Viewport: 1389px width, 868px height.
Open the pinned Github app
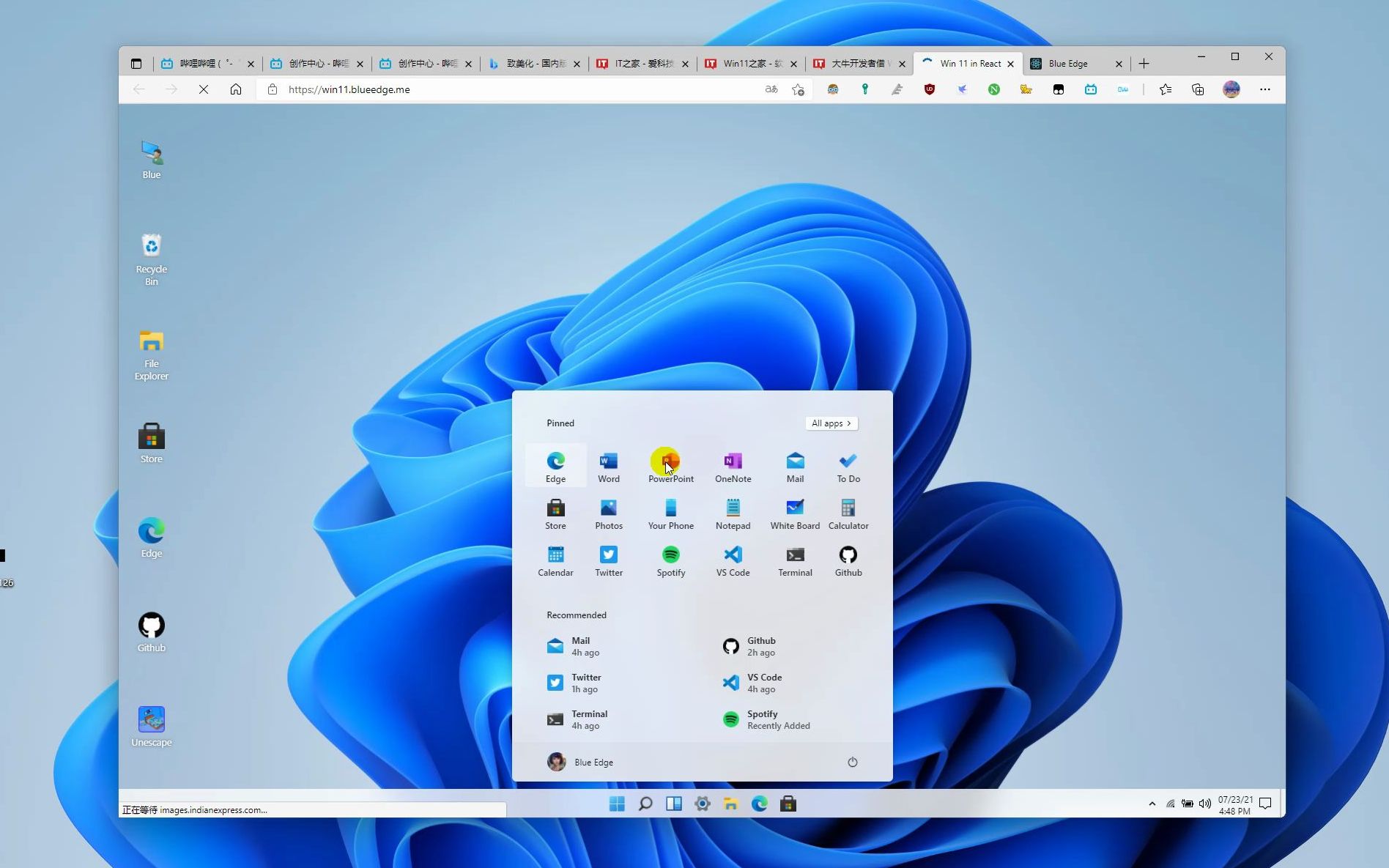pyautogui.click(x=848, y=560)
